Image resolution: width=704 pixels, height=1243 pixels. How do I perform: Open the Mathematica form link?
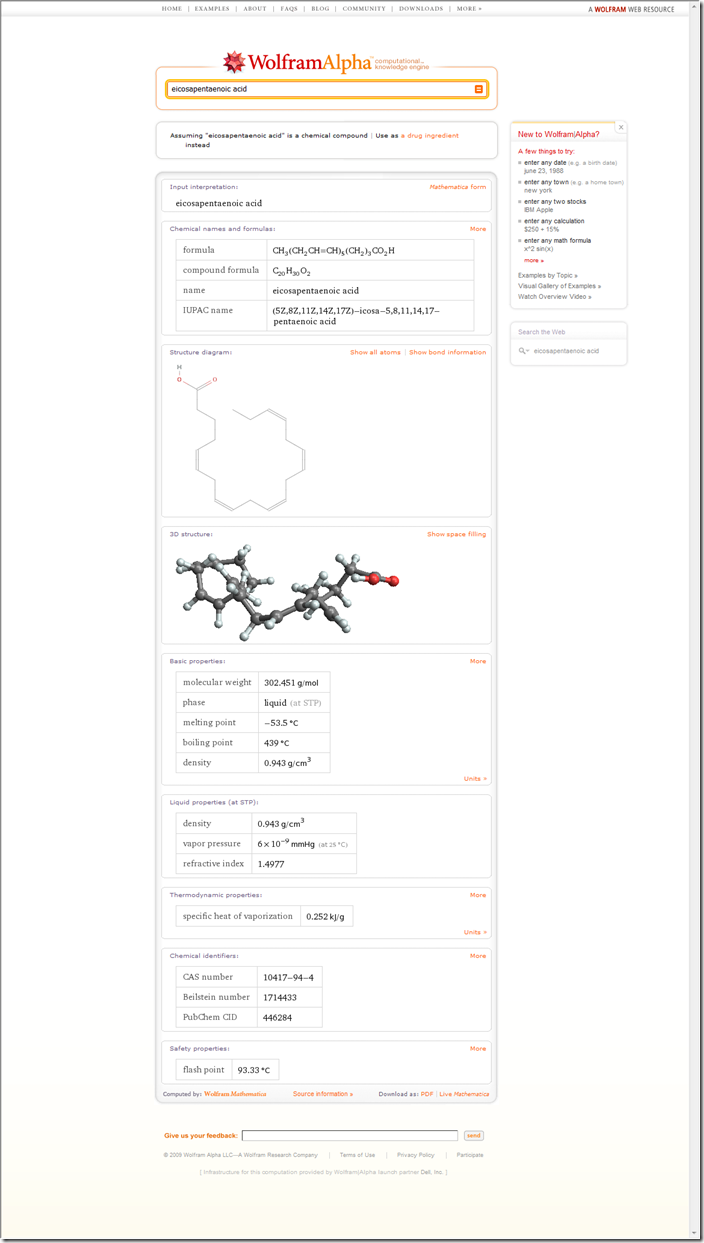click(x=458, y=187)
